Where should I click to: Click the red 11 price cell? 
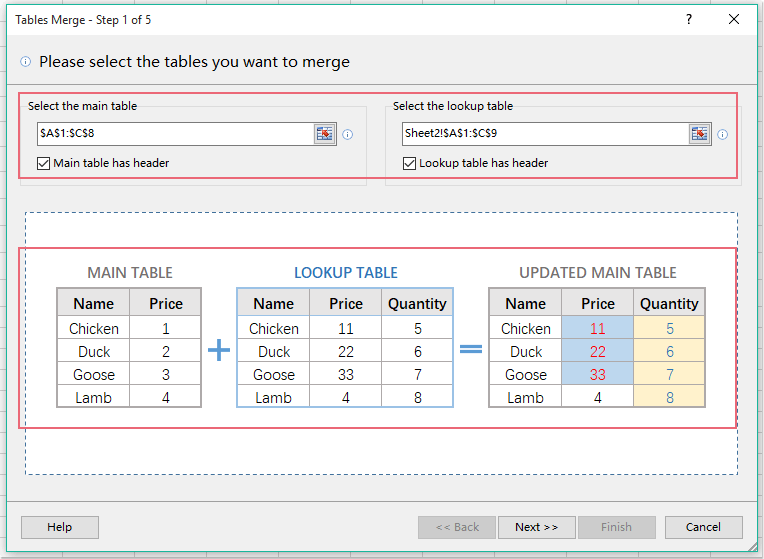coord(598,328)
